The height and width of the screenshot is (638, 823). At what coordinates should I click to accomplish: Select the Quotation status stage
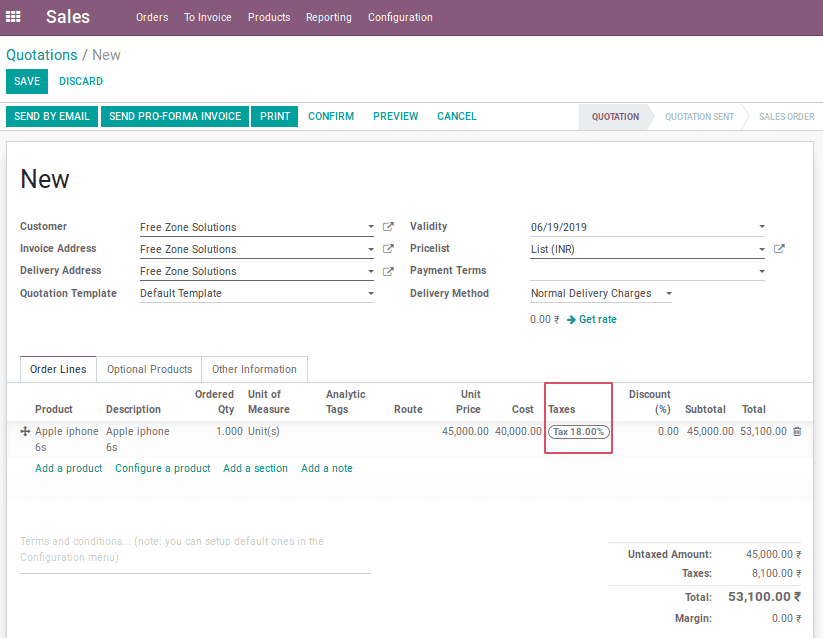(615, 116)
